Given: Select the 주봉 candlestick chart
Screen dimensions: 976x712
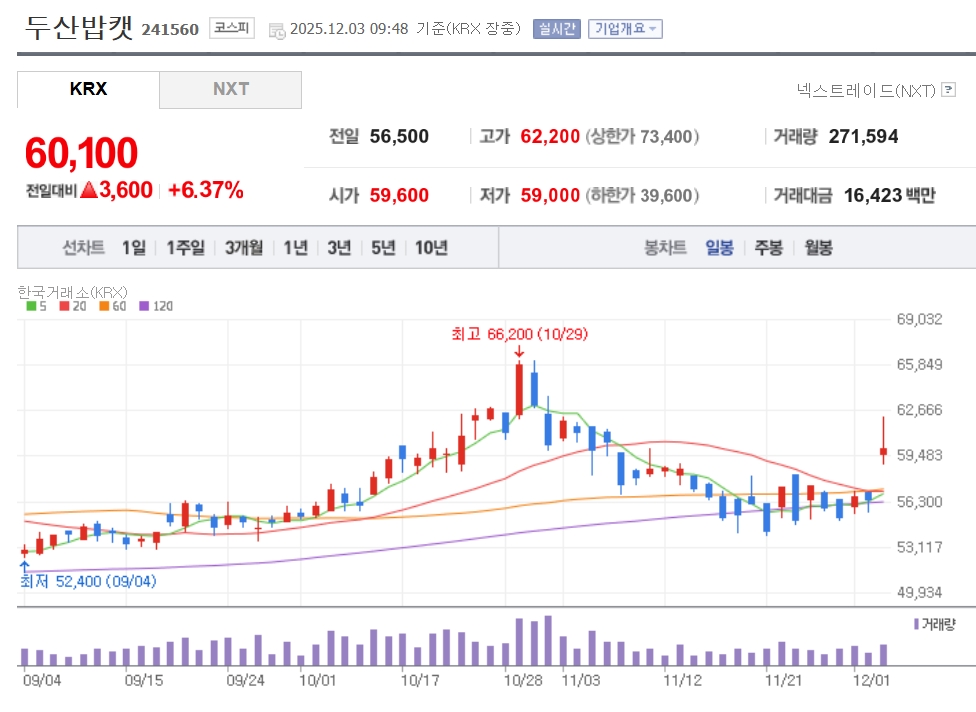Looking at the screenshot, I should 769,248.
